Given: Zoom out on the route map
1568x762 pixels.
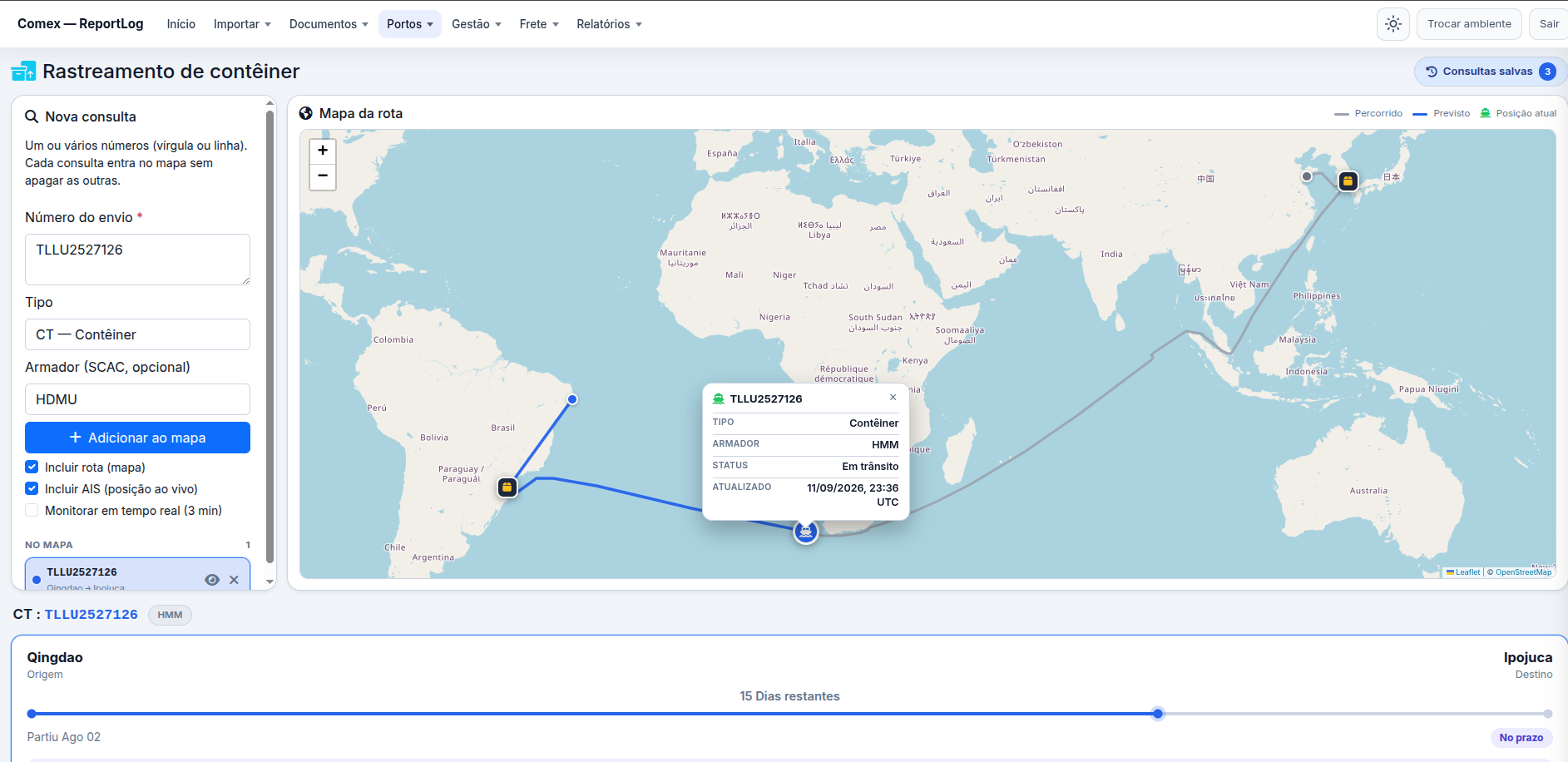Looking at the screenshot, I should point(323,176).
